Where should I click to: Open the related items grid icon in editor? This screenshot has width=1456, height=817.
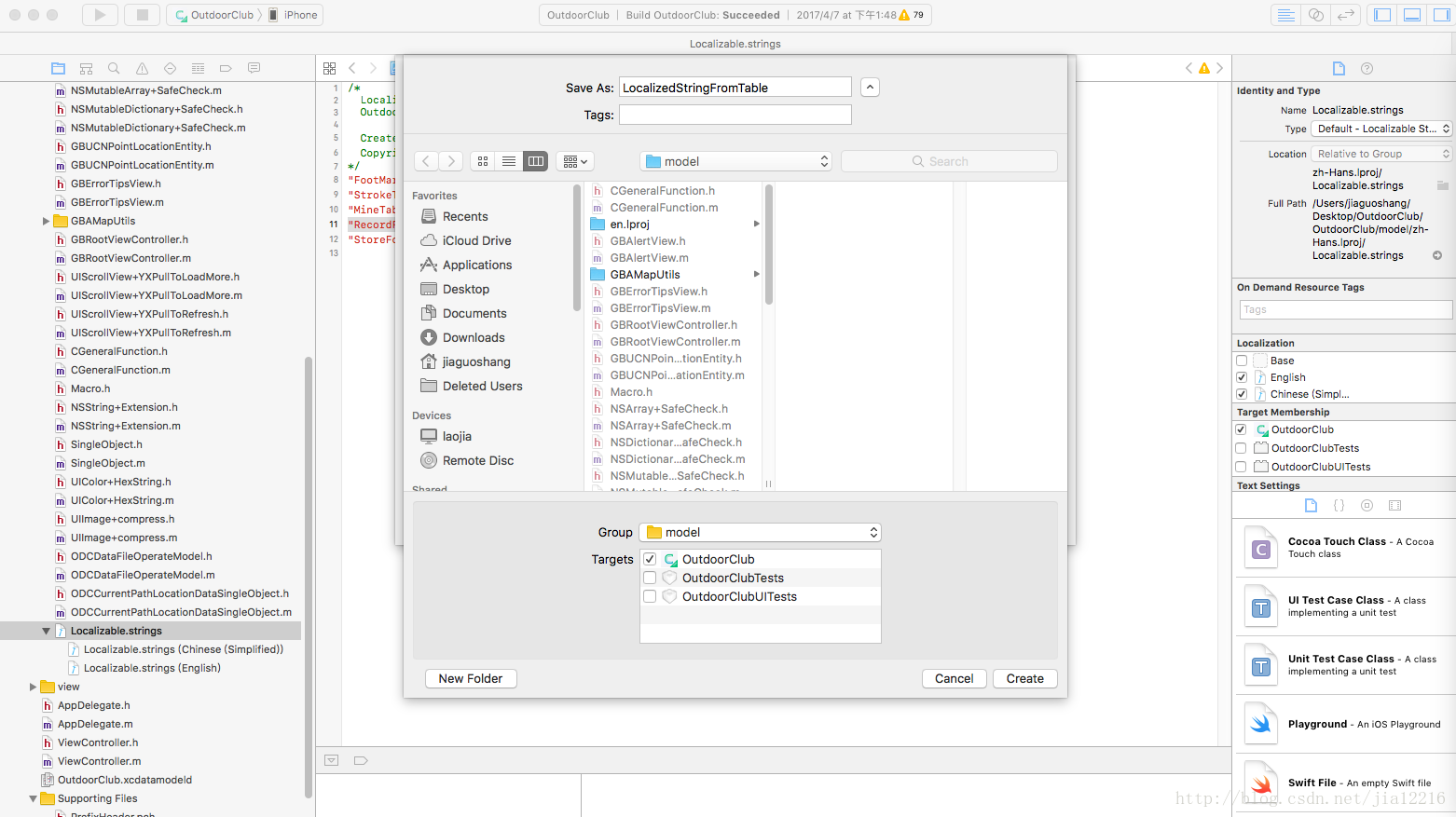(x=329, y=68)
